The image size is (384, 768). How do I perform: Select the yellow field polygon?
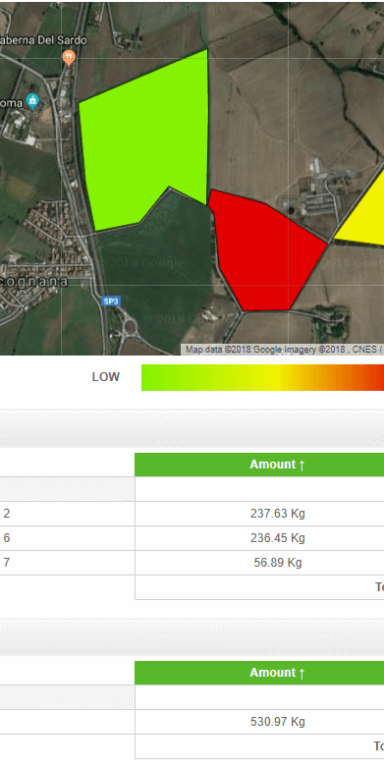(362, 211)
